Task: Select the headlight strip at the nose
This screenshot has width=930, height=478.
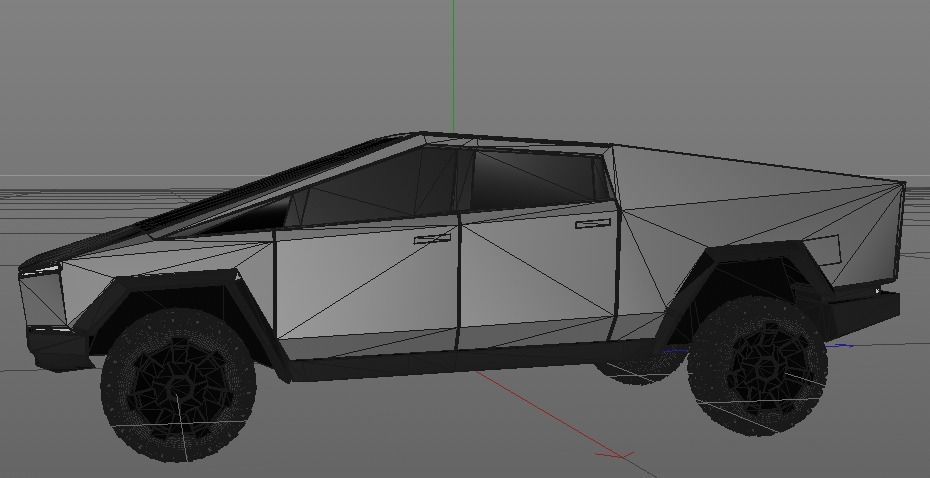Action: (x=39, y=270)
